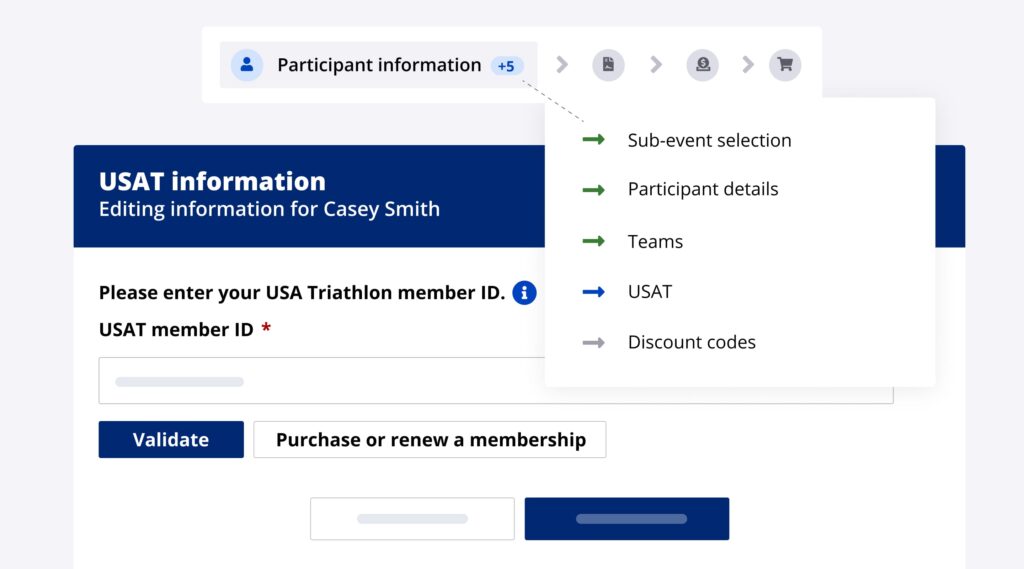
Task: Focus the USAT member ID field
Action: (x=320, y=381)
